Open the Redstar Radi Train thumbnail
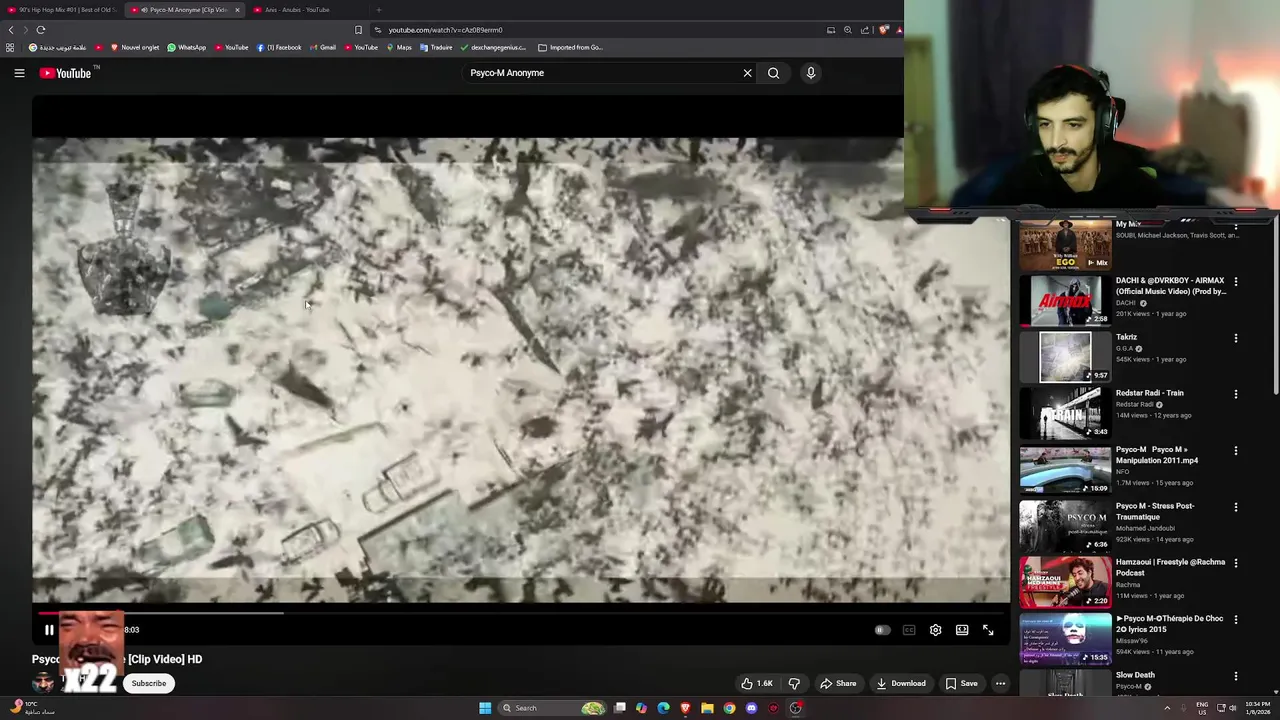Screen dimensions: 1280x720 click(x=1065, y=413)
